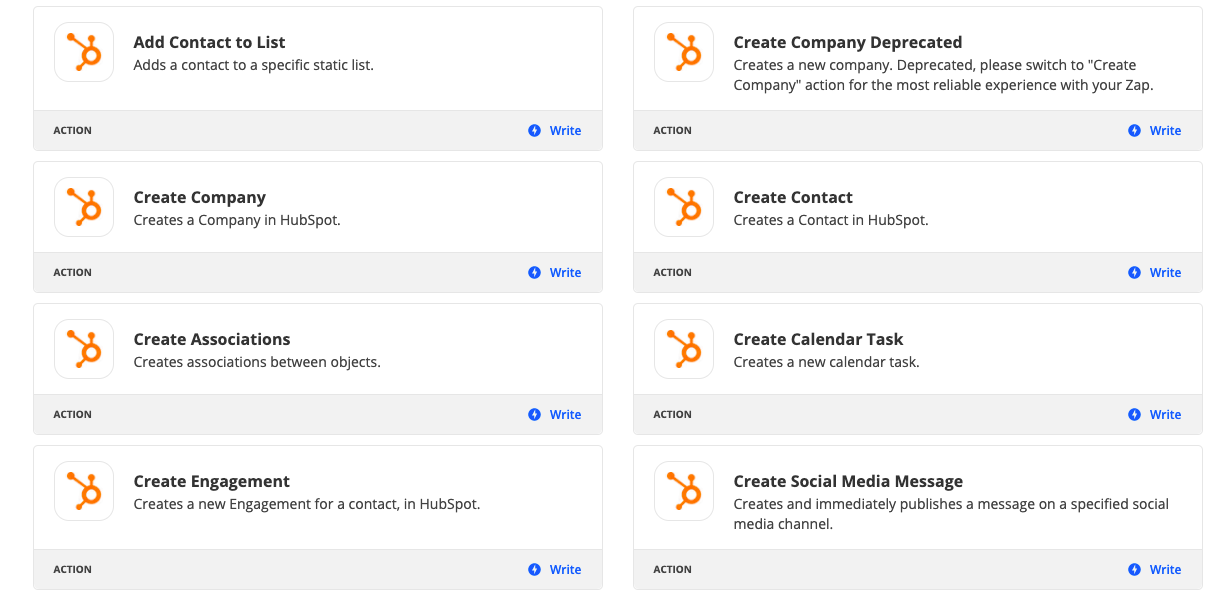Select the Create Contact title
This screenshot has height=605, width=1225.
[x=793, y=198]
